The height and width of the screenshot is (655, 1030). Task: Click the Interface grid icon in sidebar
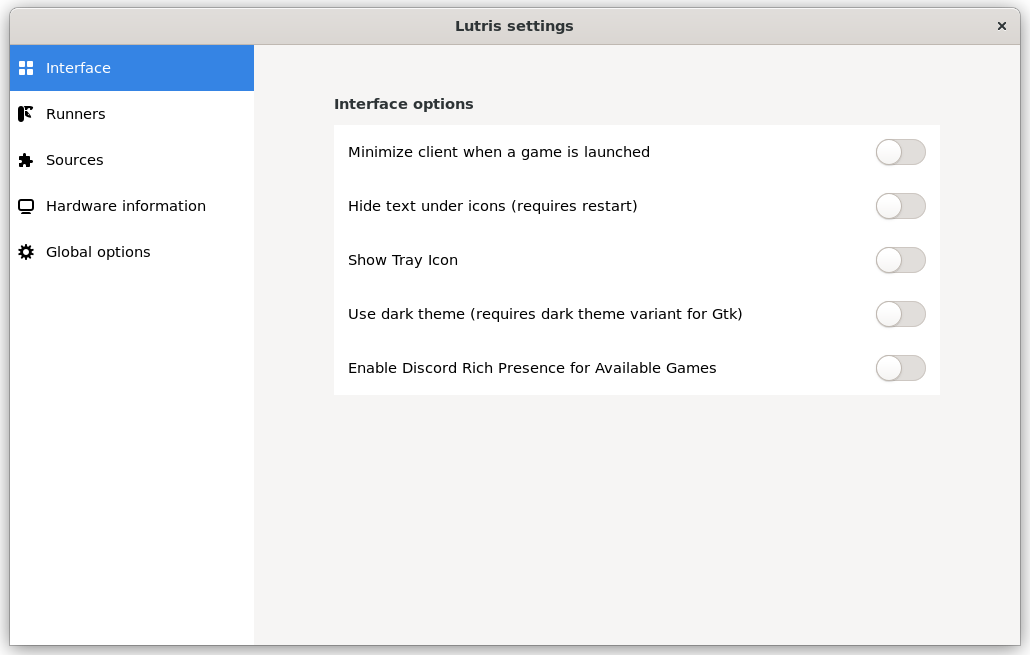tap(25, 68)
